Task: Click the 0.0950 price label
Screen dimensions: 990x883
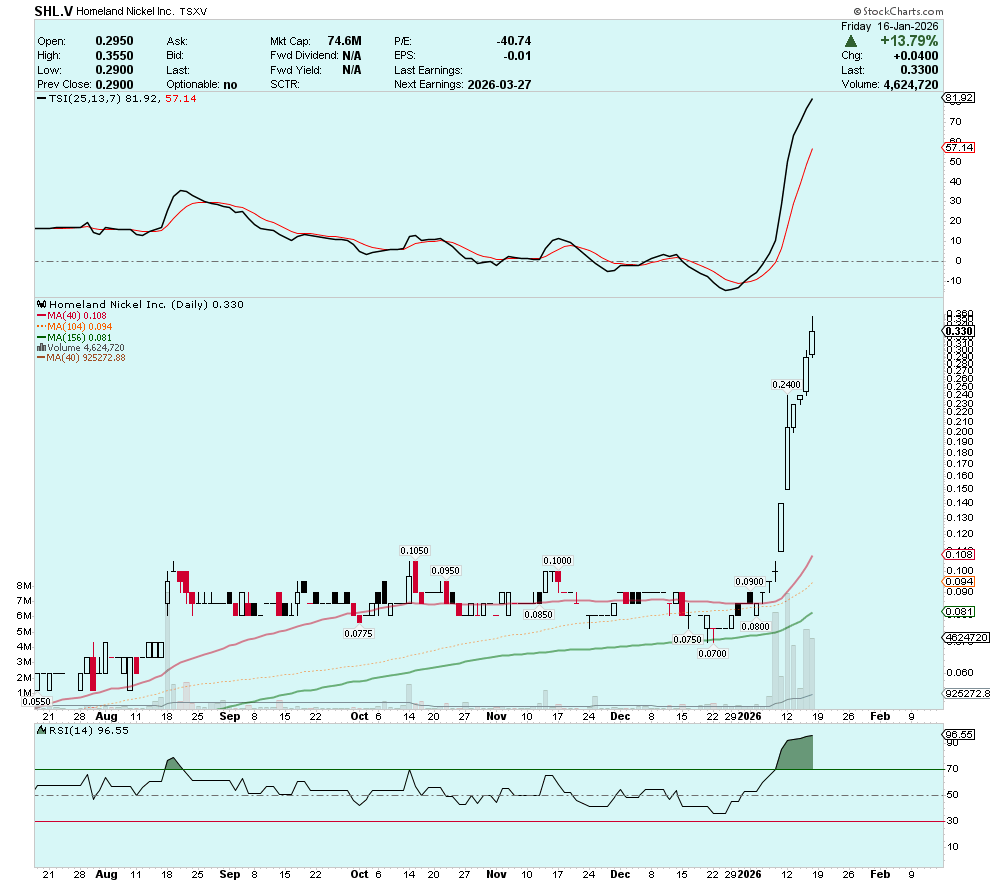Action: (445, 571)
